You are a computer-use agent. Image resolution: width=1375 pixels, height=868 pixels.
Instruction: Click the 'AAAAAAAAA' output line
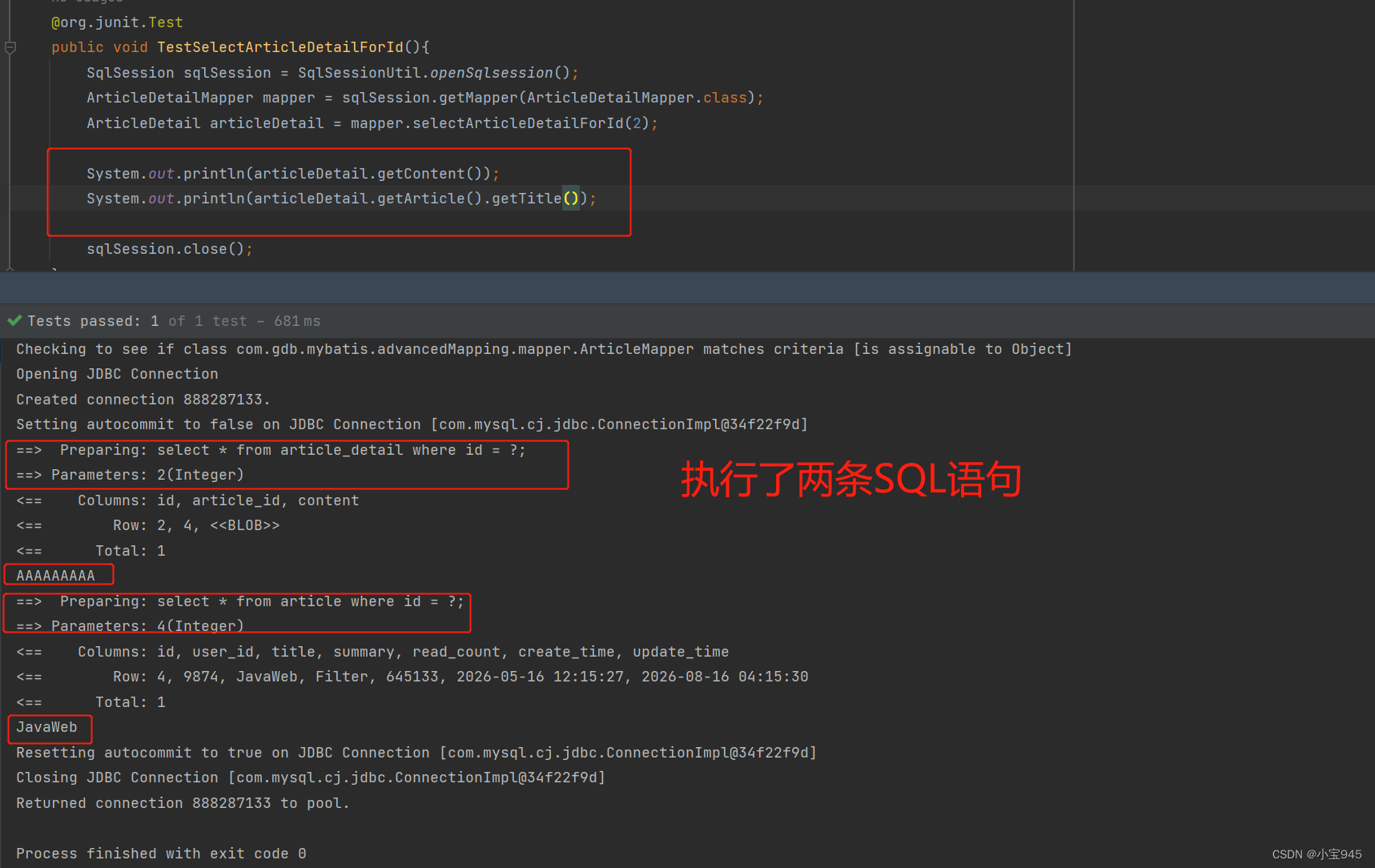click(55, 576)
